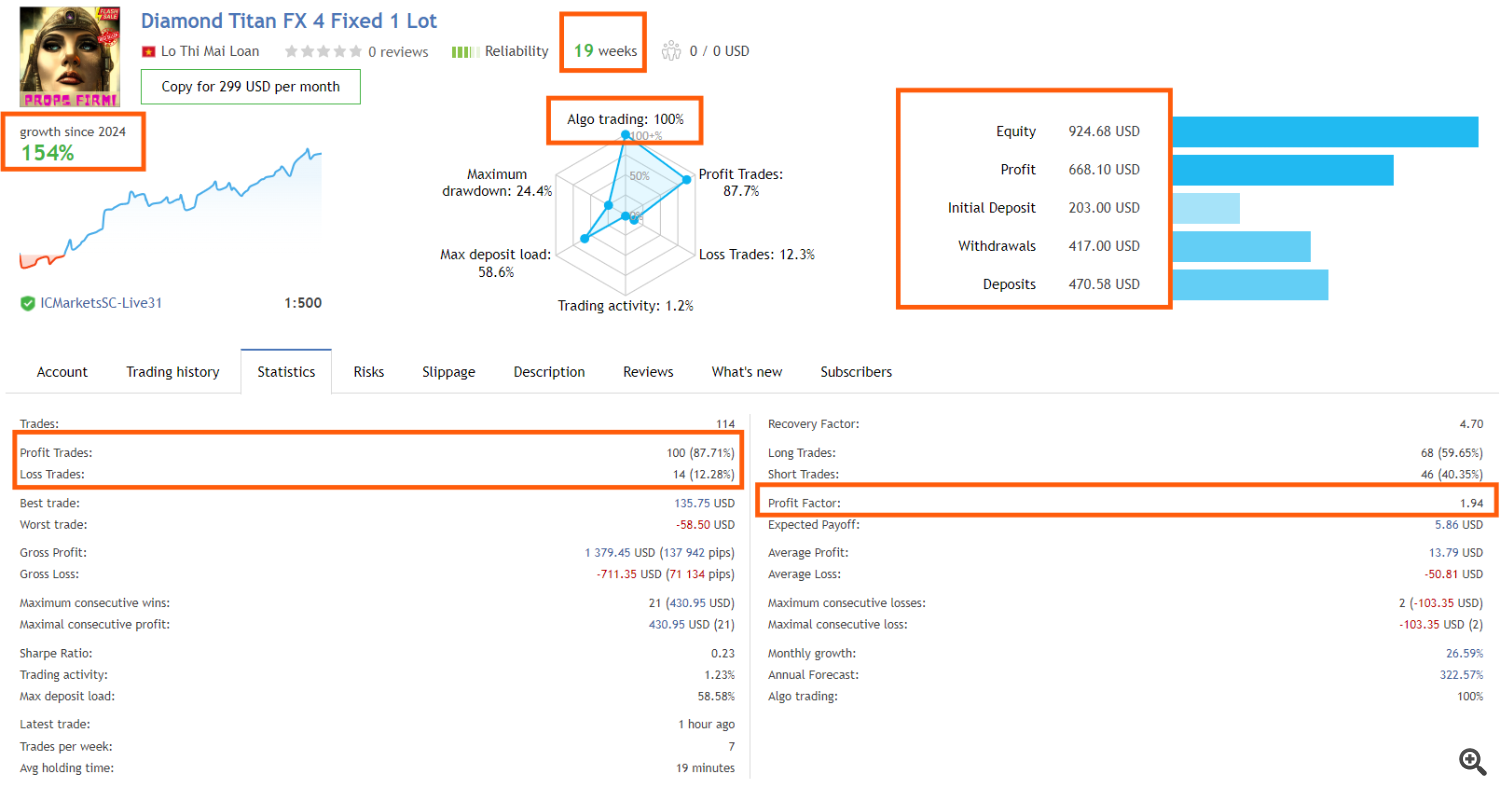Click the Latest trade value "1 hour ago"
The image size is (1500, 788).
[x=706, y=724]
